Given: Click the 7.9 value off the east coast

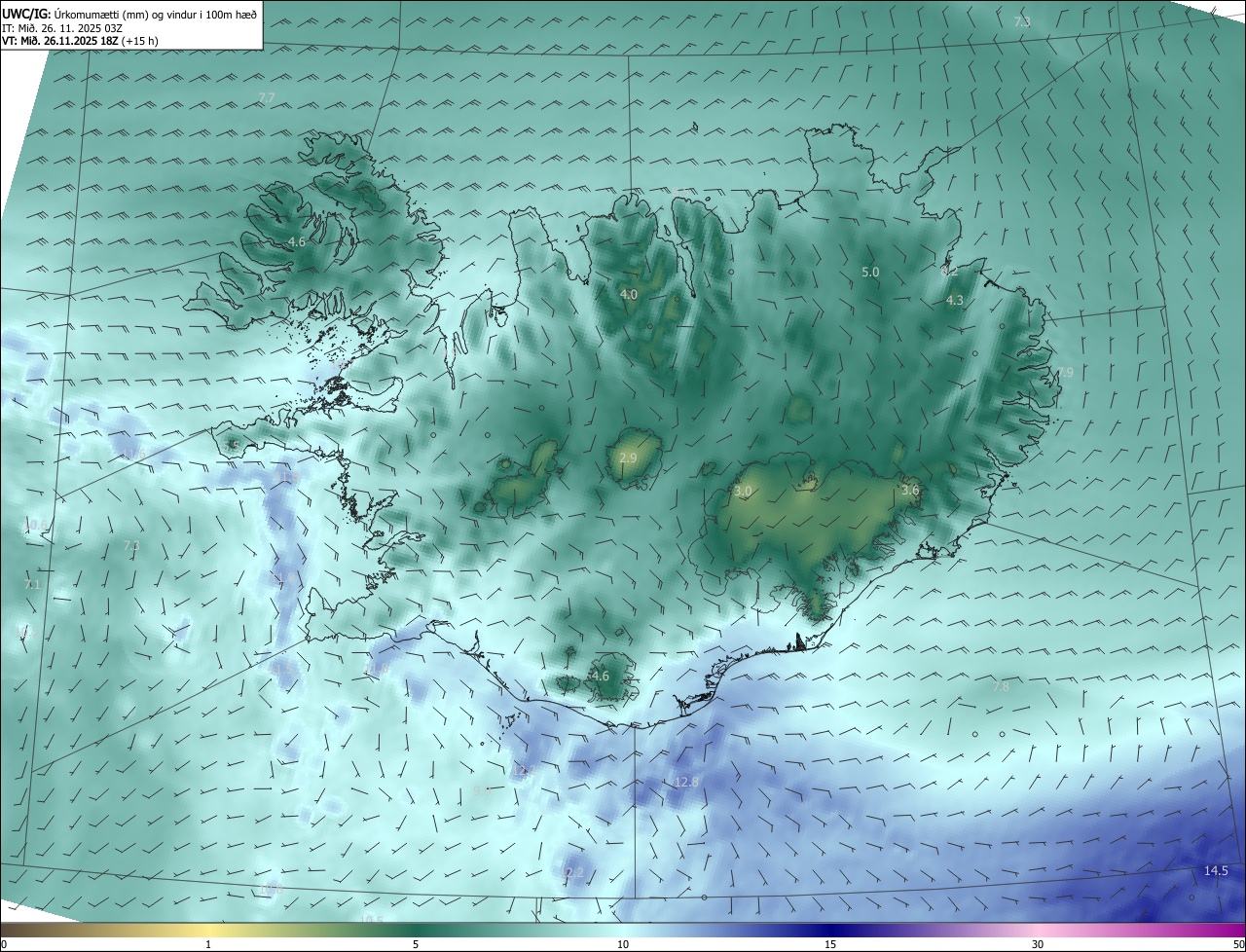Looking at the screenshot, I should pyautogui.click(x=1065, y=372).
